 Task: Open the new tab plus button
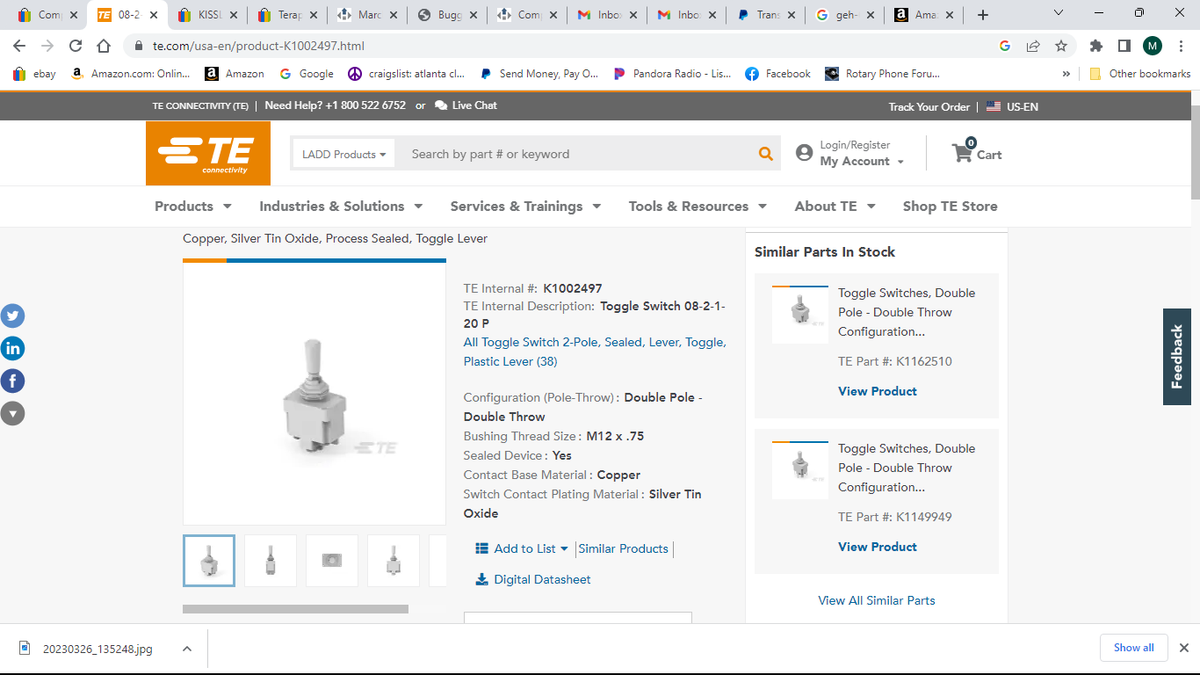983,15
